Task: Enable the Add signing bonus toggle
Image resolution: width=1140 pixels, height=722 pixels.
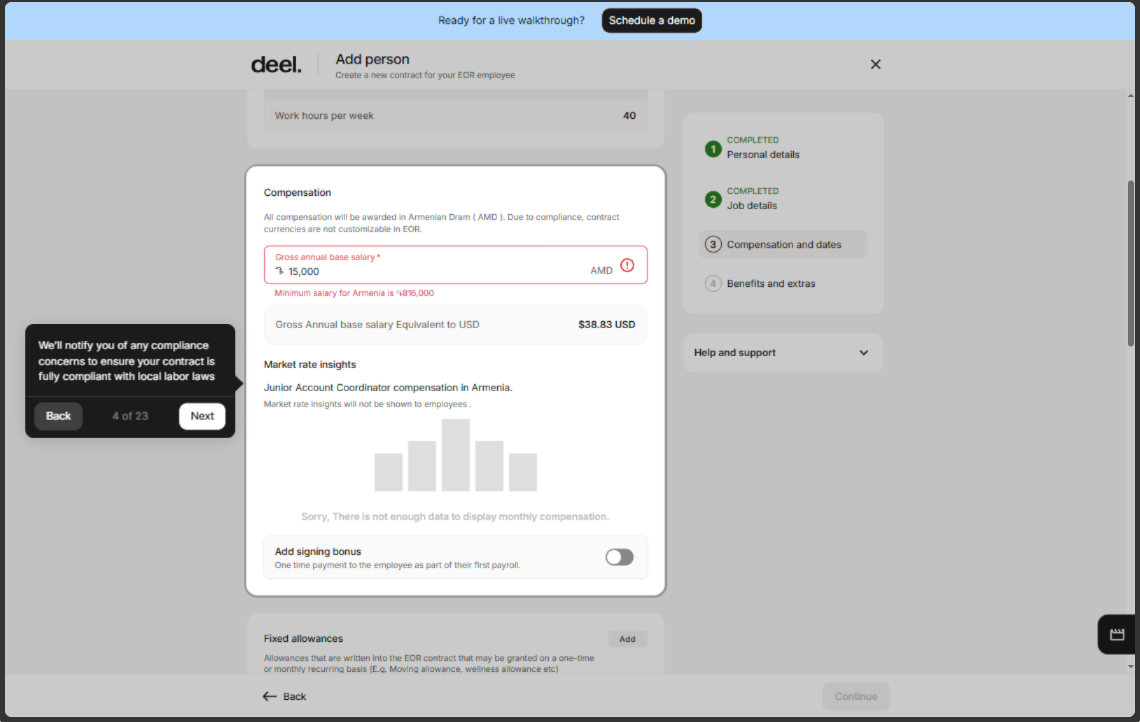Action: pyautogui.click(x=619, y=557)
